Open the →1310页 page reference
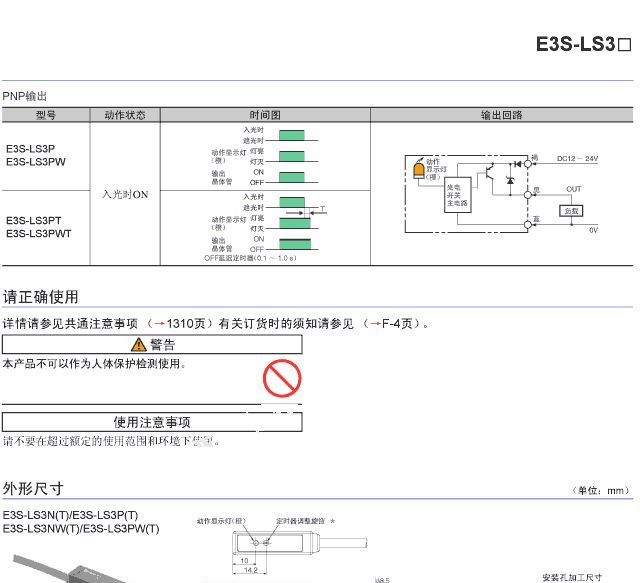Image resolution: width=640 pixels, height=583 pixels. (180, 324)
